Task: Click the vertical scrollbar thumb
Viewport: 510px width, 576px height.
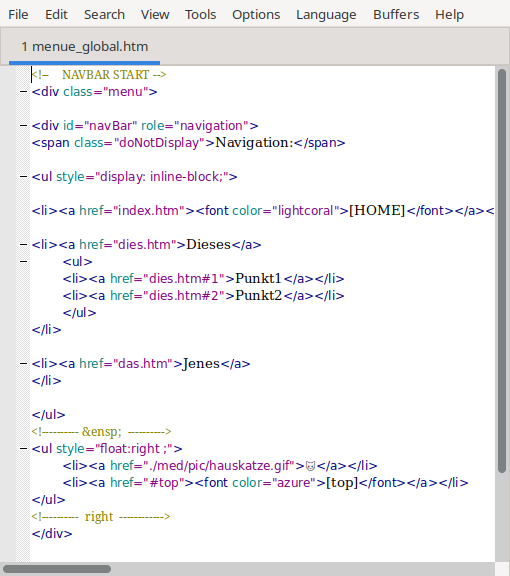Action: tap(502, 271)
